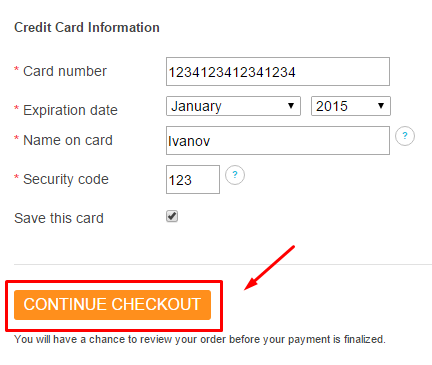Image resolution: width=432 pixels, height=365 pixels.
Task: Click the arrow on the 2015 dropdown
Action: coord(381,106)
